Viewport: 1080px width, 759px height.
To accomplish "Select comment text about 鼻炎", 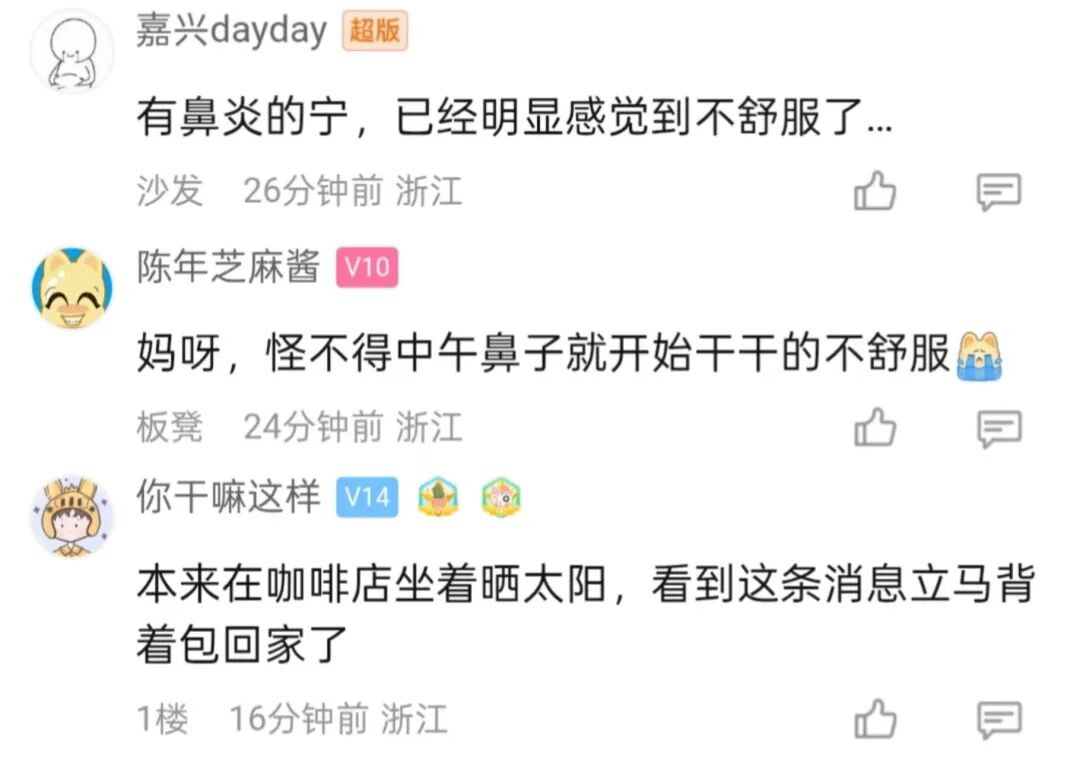I will point(514,117).
